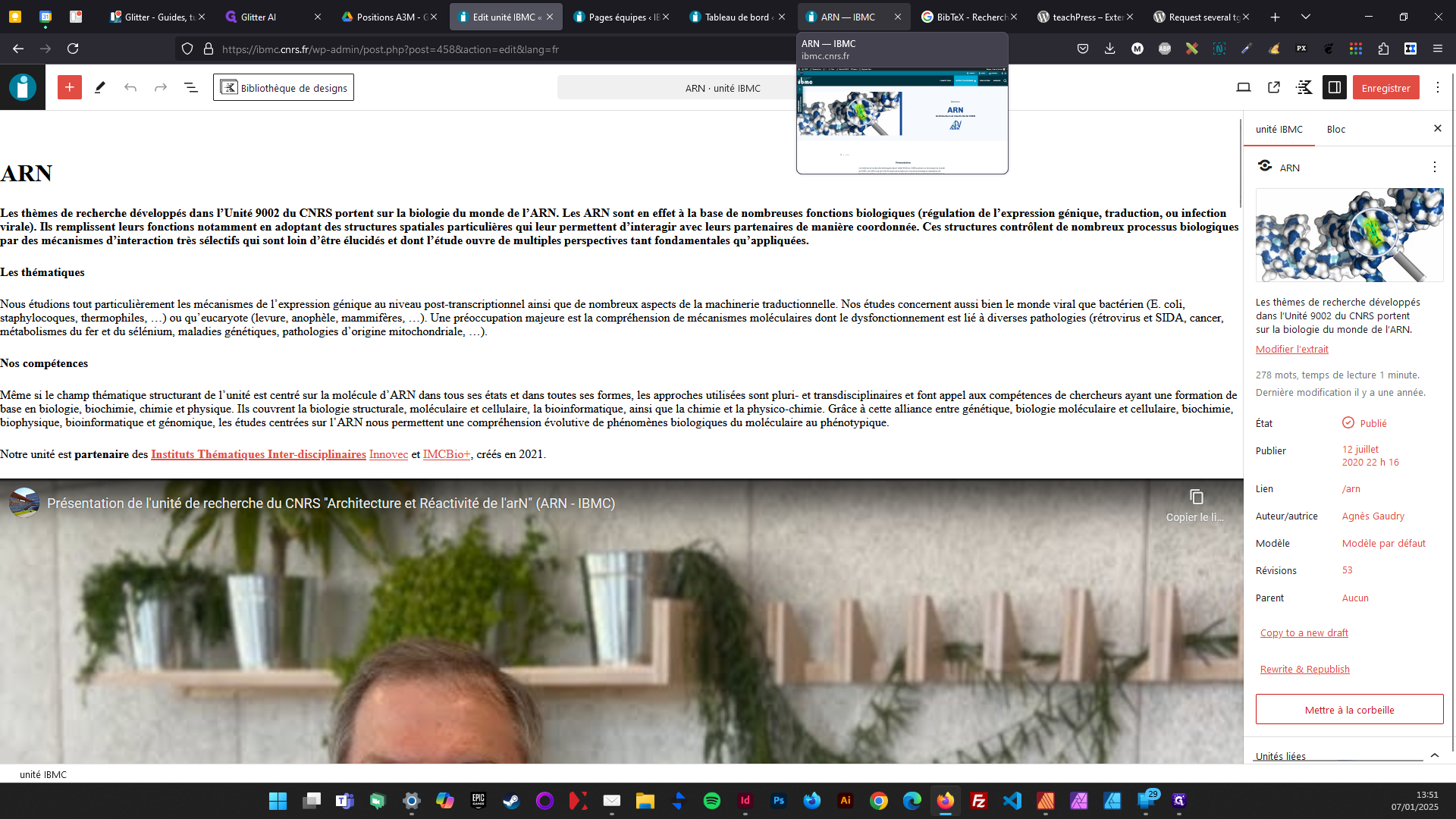The image size is (1456, 819).
Task: Open the Firefox hamburger application menu
Action: tap(1438, 49)
